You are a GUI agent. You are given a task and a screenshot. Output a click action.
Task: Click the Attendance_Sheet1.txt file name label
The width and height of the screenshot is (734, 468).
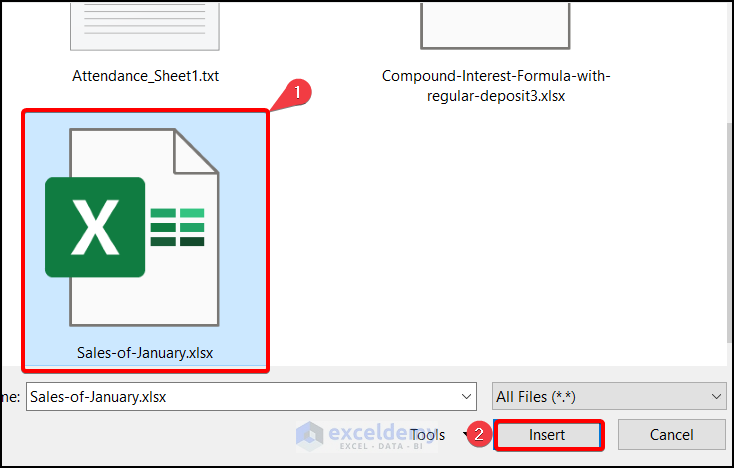[x=146, y=76]
